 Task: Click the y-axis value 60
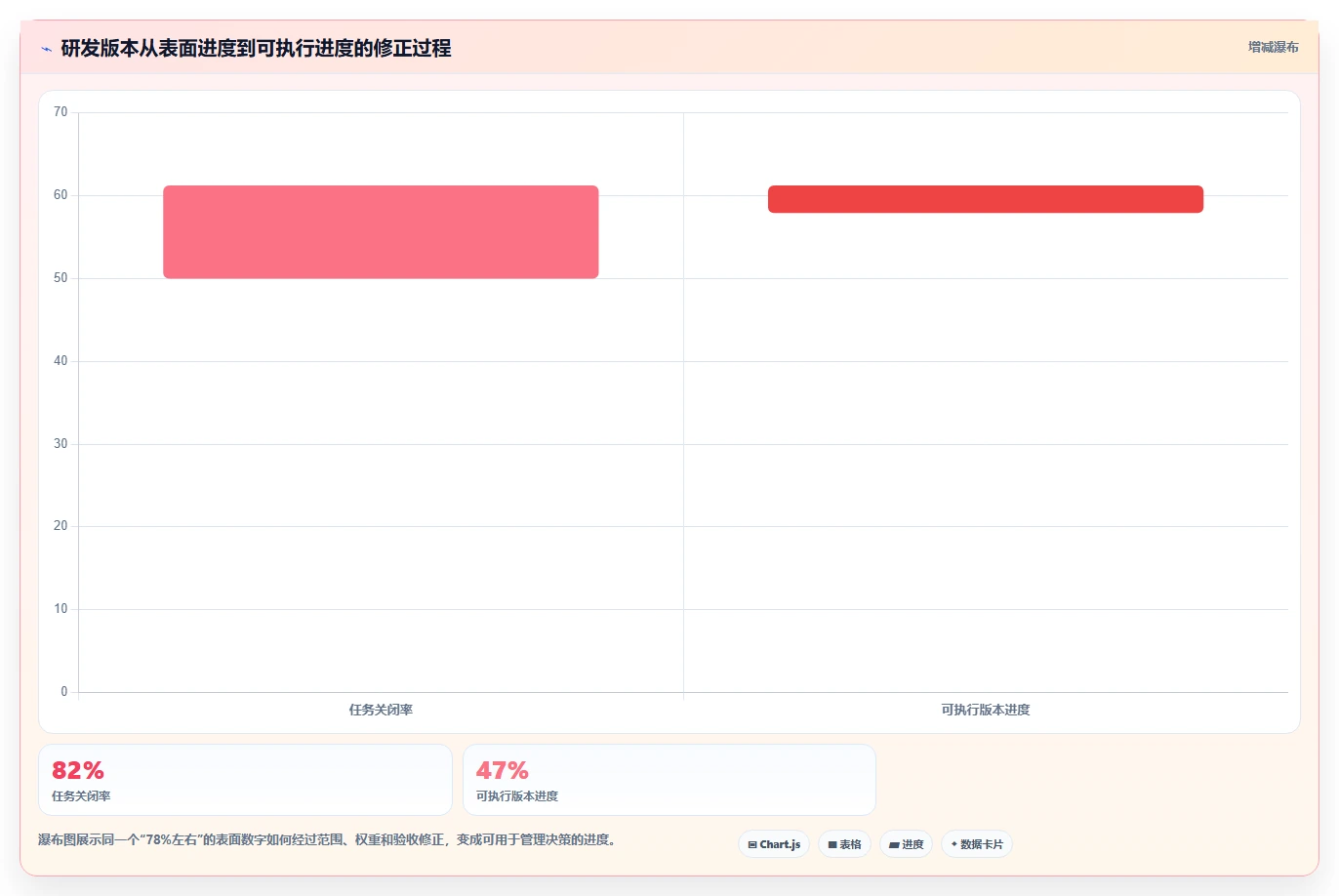61,195
